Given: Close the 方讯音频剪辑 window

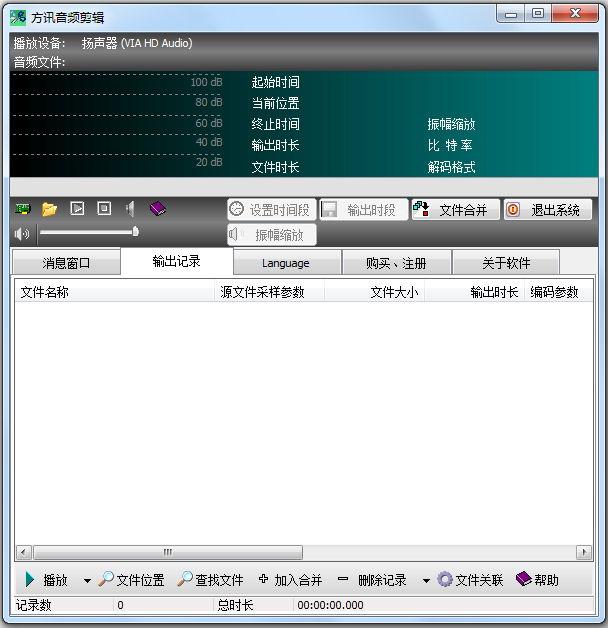Looking at the screenshot, I should pos(575,14).
